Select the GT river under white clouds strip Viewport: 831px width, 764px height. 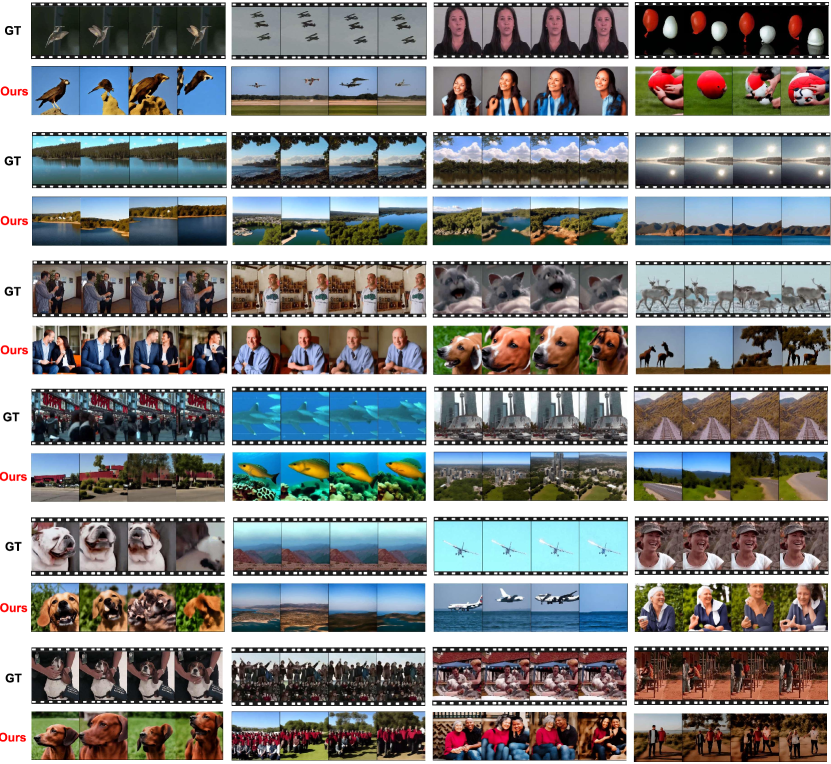click(531, 161)
